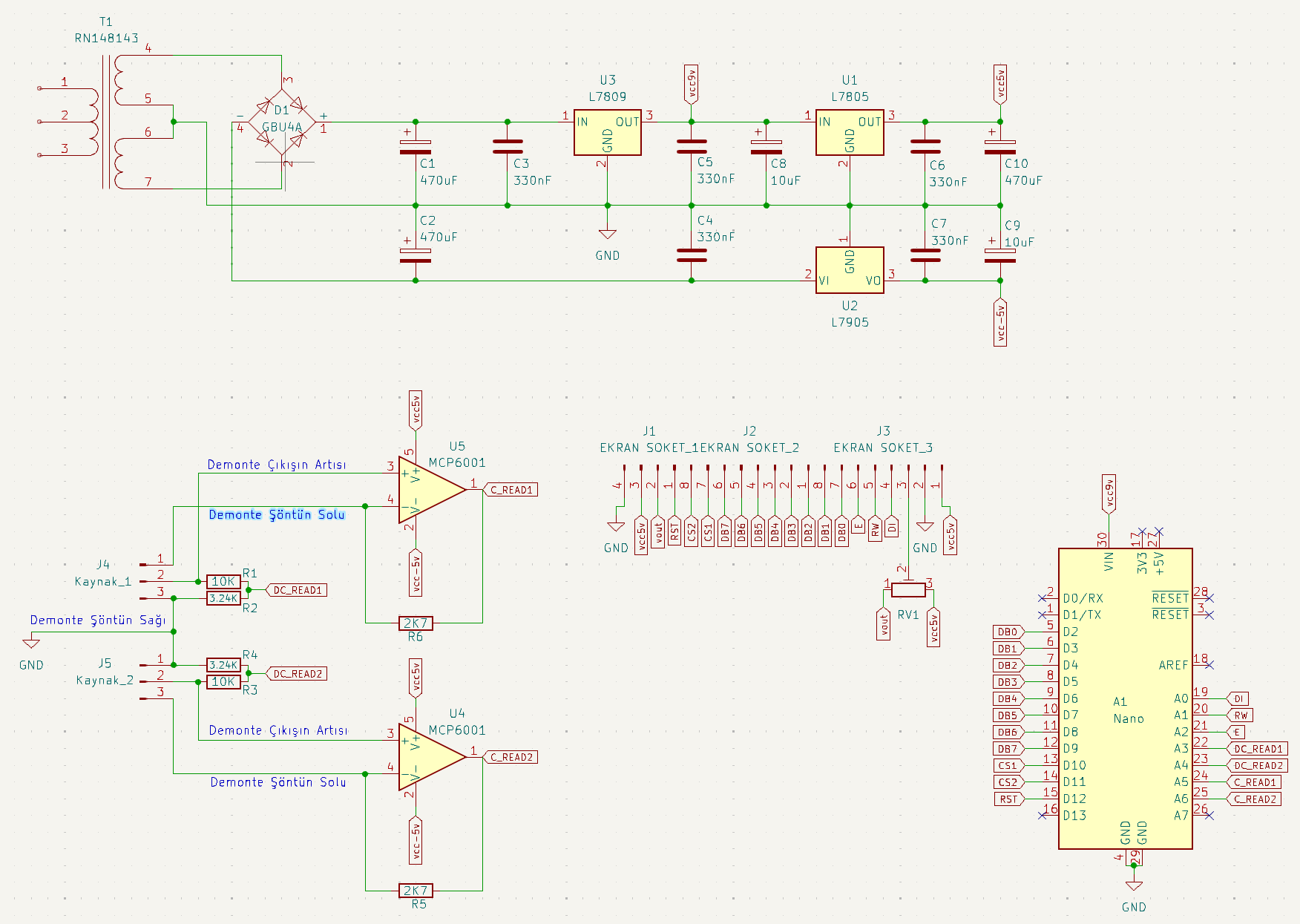
Task: Select the RST label at Nano D12
Action: (x=1009, y=799)
